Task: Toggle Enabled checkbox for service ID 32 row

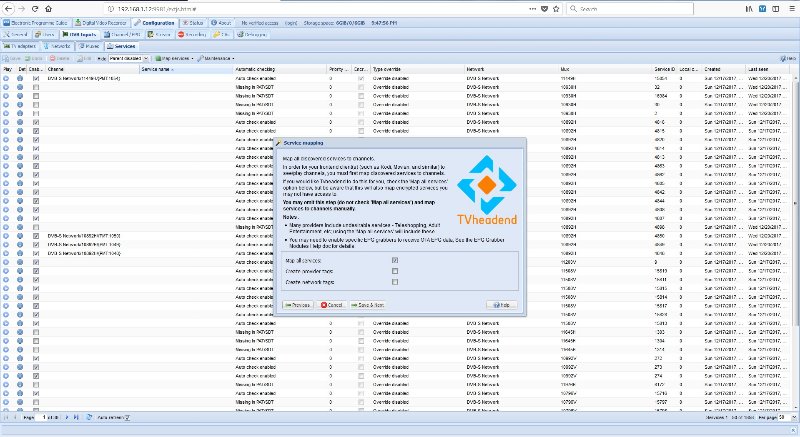Action: pyautogui.click(x=36, y=87)
